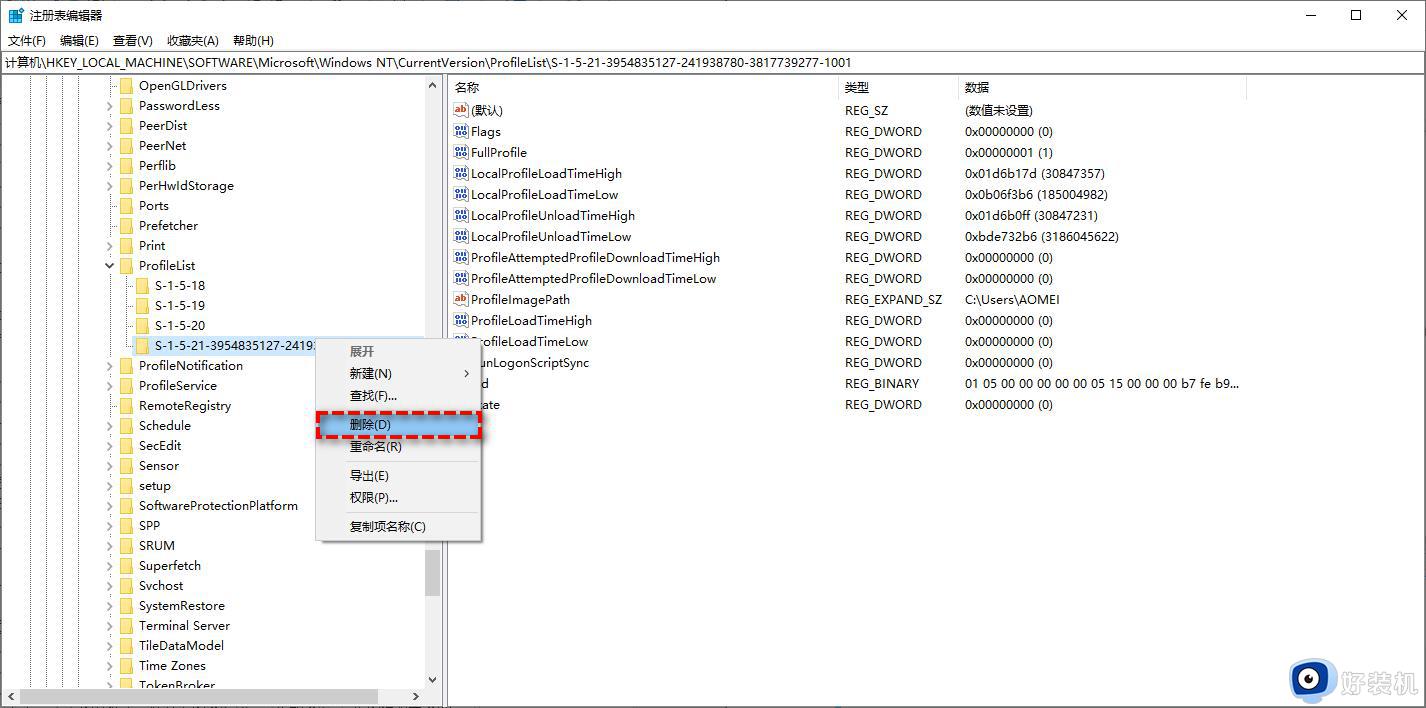Image resolution: width=1426 pixels, height=708 pixels.
Task: Click the folder icon beside the S-1-5-21 key
Action: coord(142,346)
